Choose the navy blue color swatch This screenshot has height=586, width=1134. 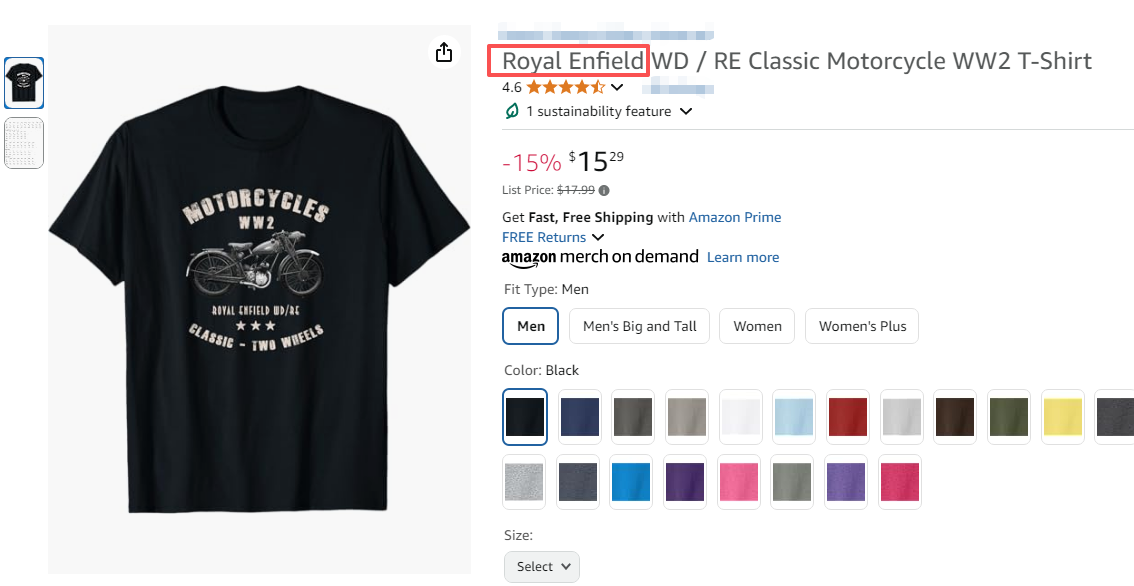579,416
